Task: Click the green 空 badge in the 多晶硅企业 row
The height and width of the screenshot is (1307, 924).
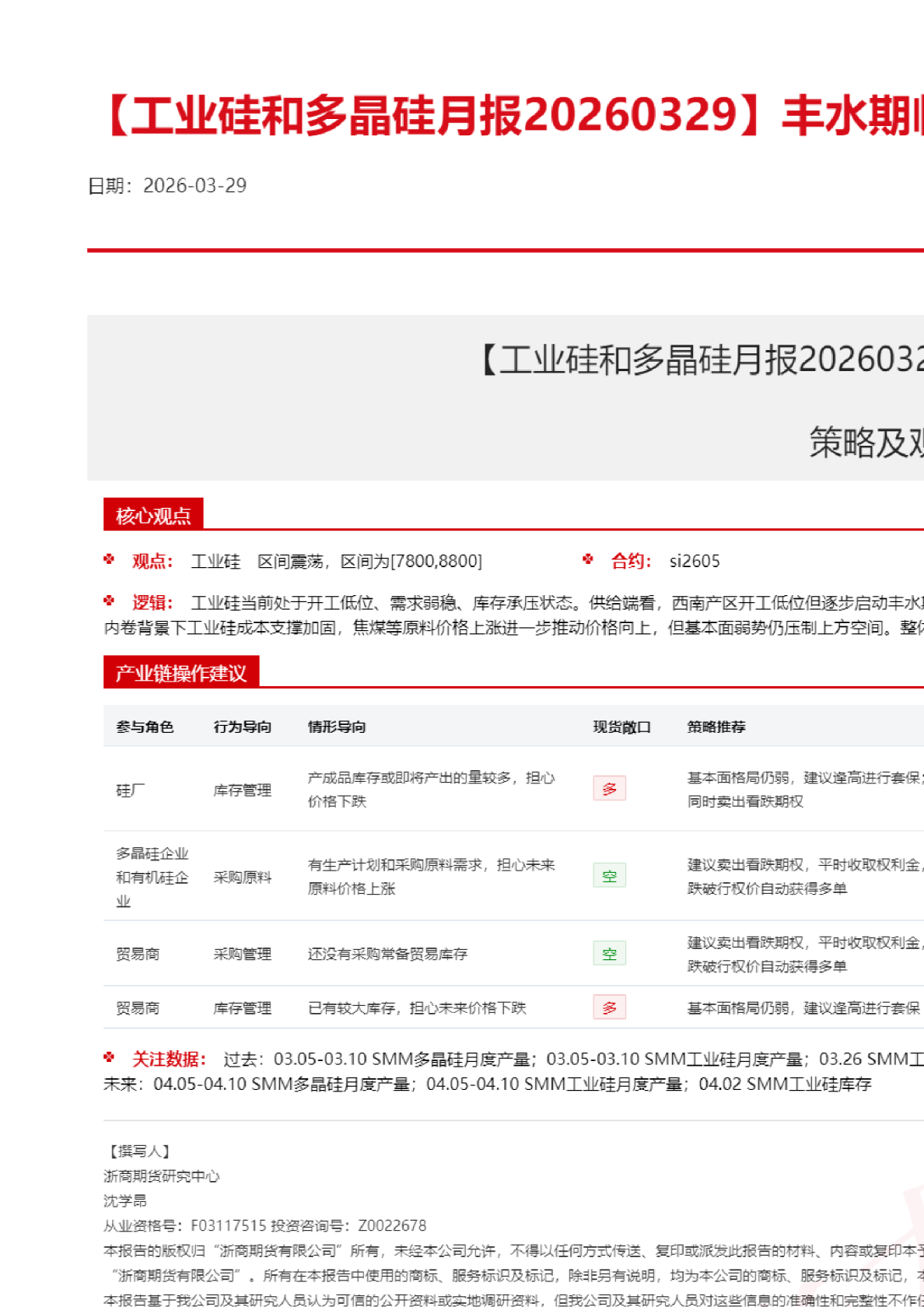Action: (609, 876)
